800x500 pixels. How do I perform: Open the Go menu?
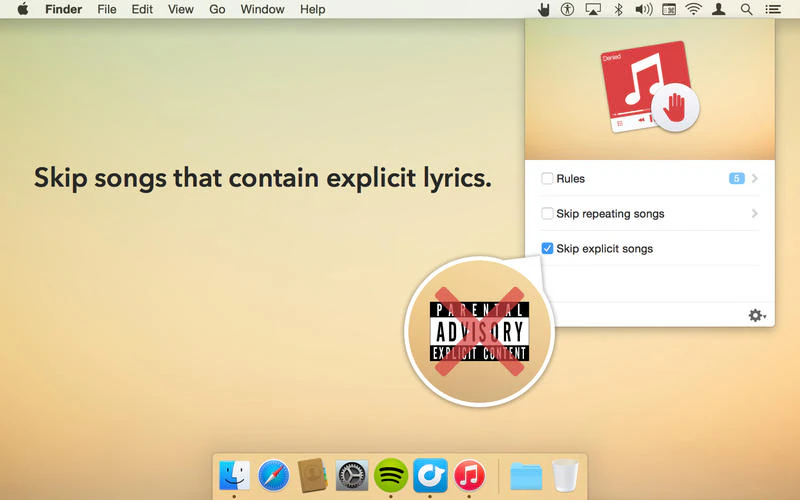tap(217, 9)
